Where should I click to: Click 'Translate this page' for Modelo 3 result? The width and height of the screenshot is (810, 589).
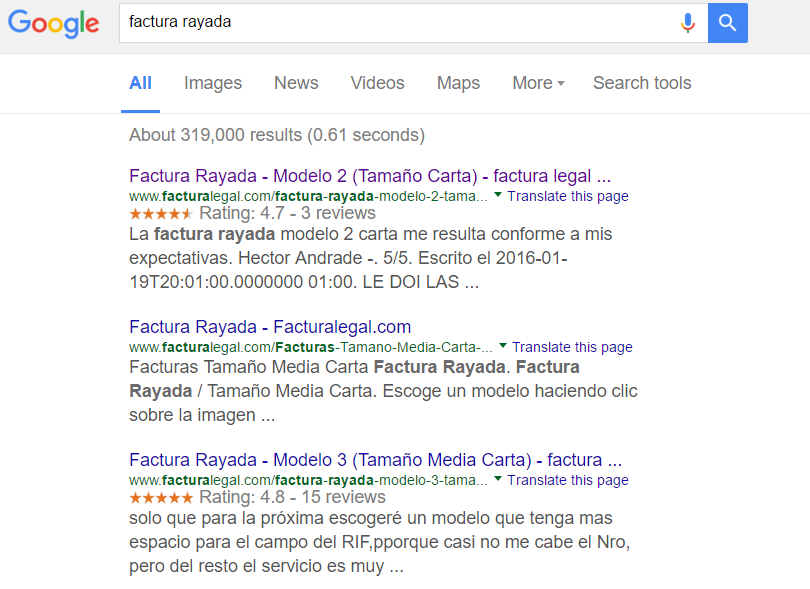point(568,480)
